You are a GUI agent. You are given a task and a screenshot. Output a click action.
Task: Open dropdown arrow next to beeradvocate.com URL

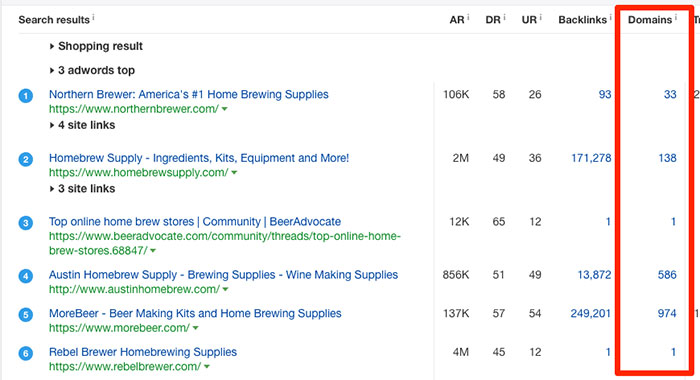click(x=153, y=251)
